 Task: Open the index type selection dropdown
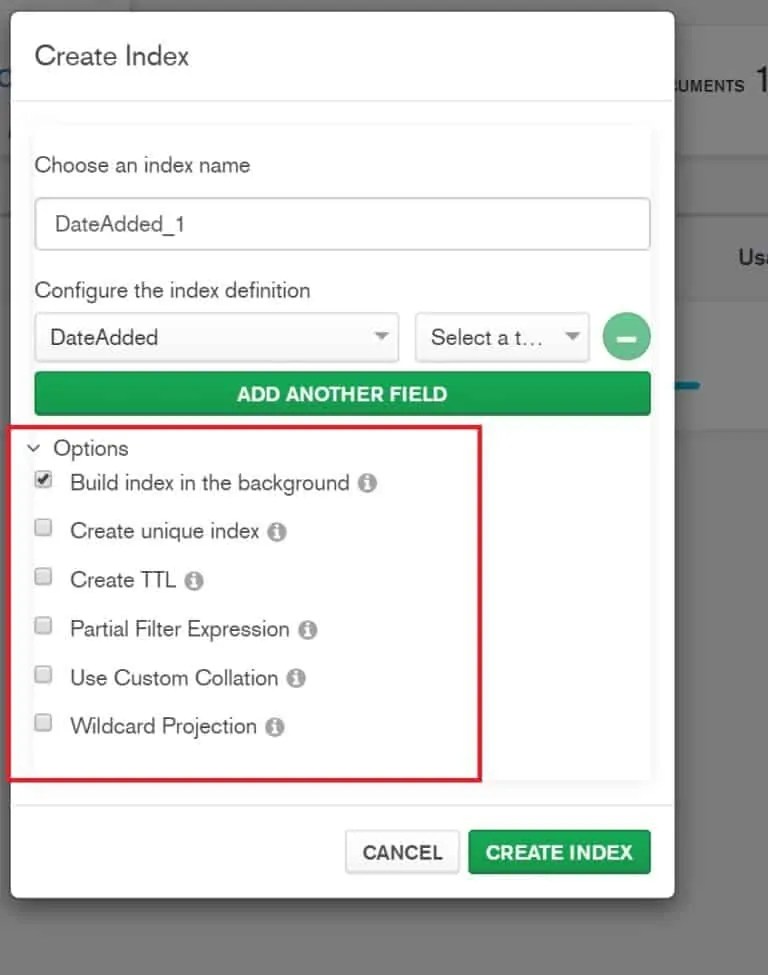pyautogui.click(x=502, y=338)
